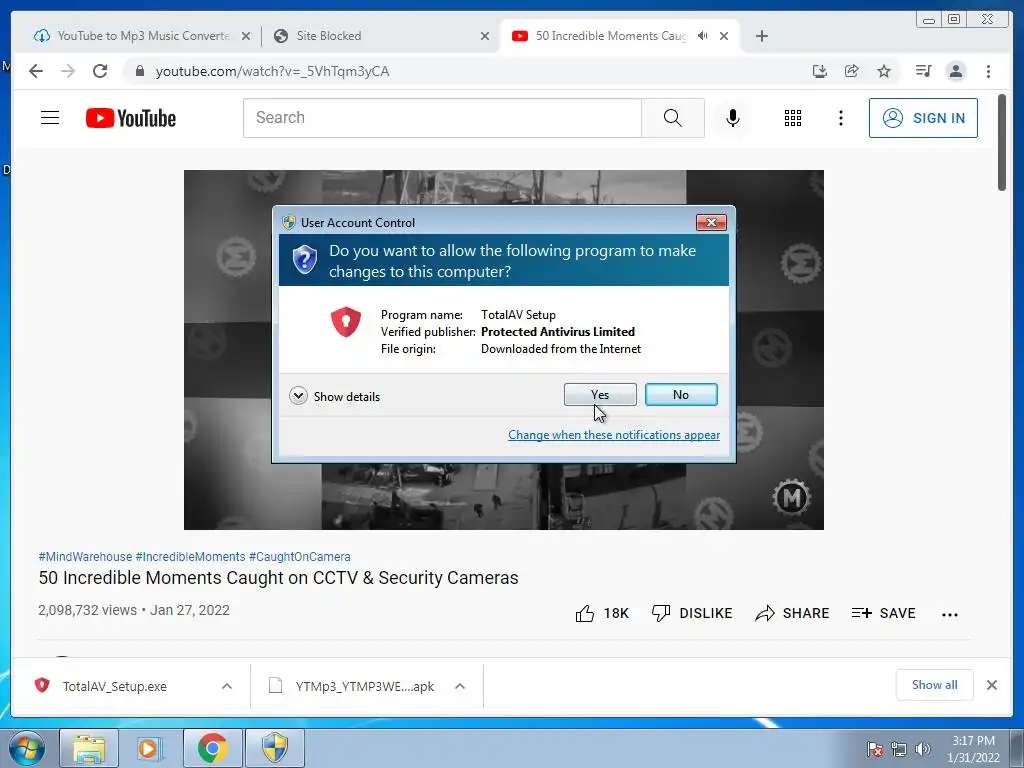Click Show all downloads

pos(935,685)
